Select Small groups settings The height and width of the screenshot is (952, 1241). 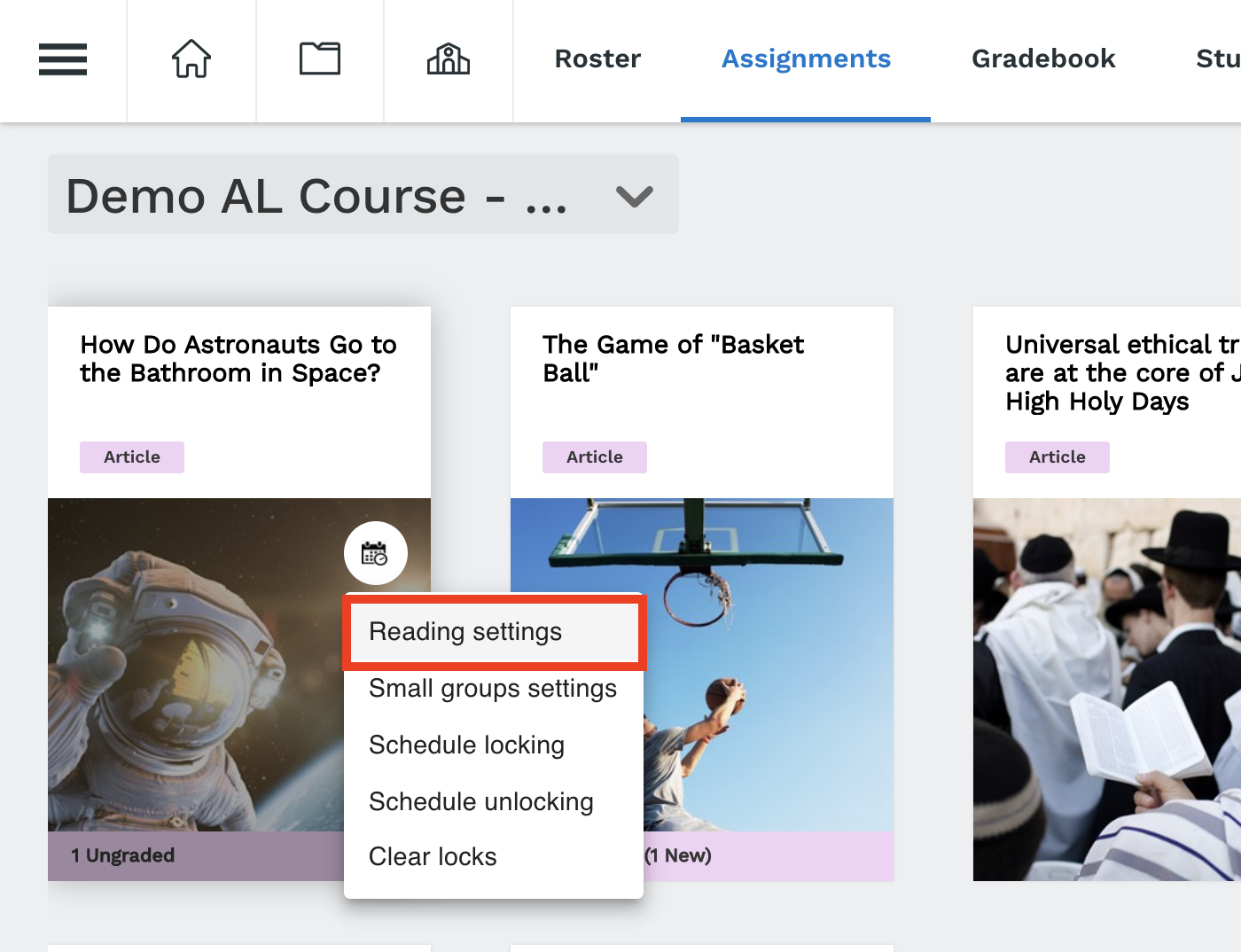point(495,689)
